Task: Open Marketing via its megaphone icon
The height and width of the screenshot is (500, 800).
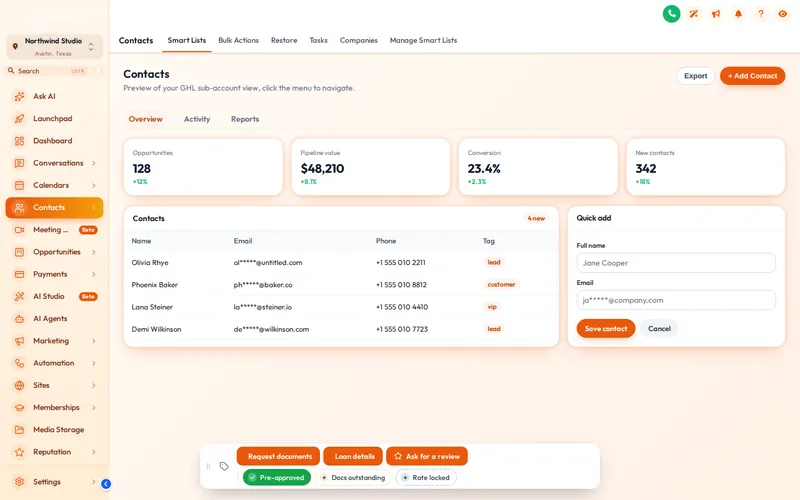Action: coord(19,341)
